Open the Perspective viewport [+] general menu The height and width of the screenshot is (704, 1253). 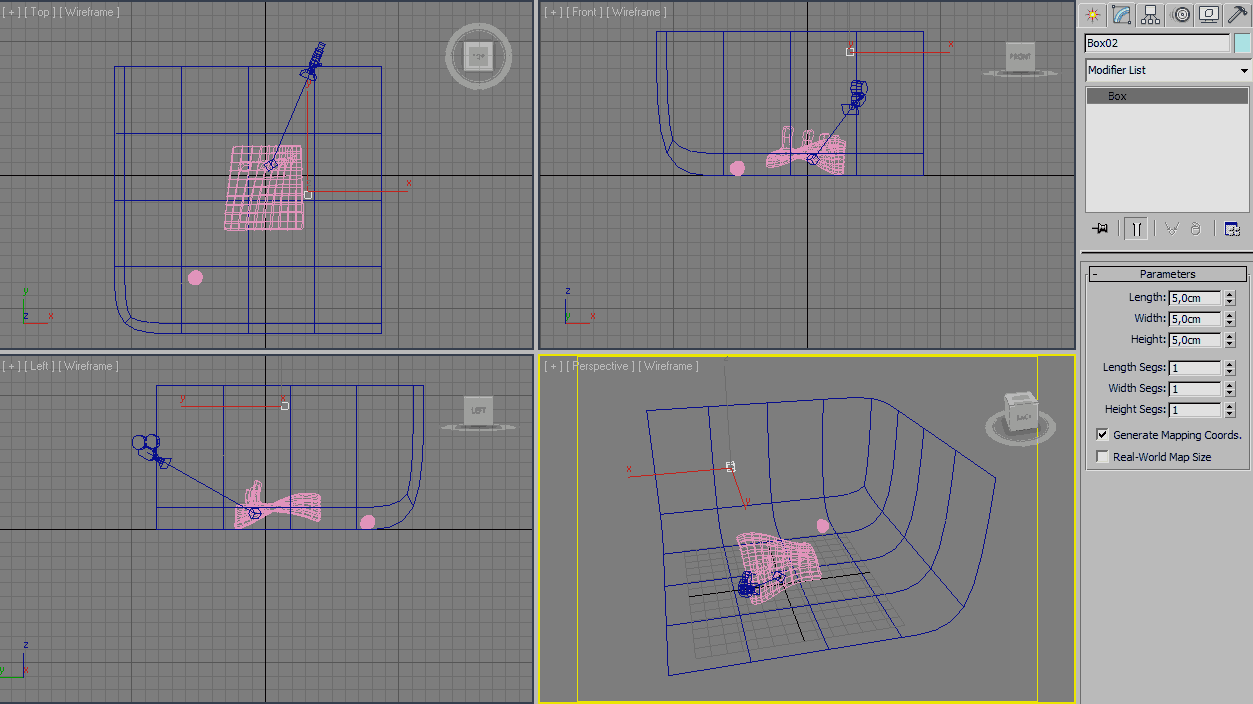553,366
